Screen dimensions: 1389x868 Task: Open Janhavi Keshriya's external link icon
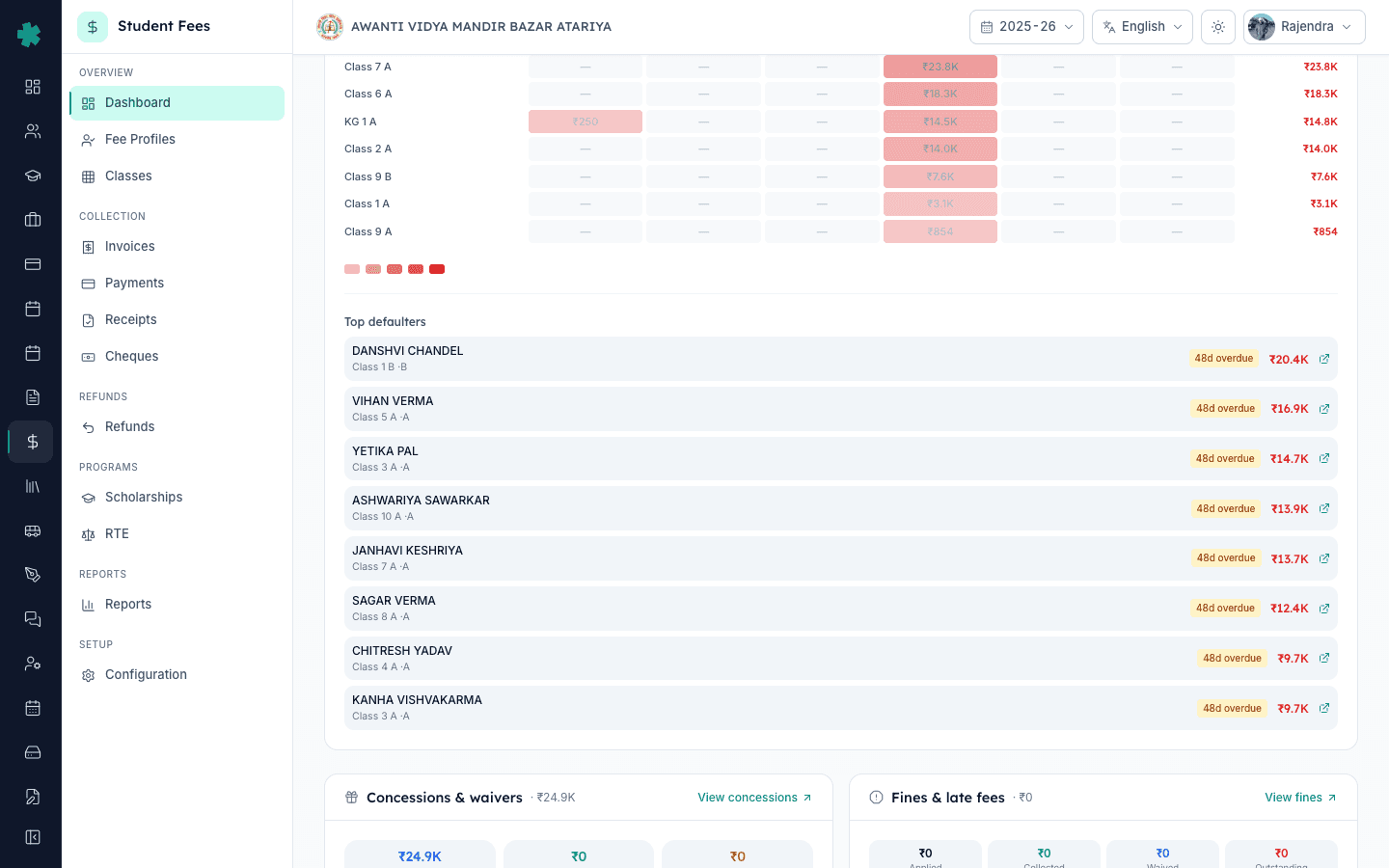[x=1324, y=558]
